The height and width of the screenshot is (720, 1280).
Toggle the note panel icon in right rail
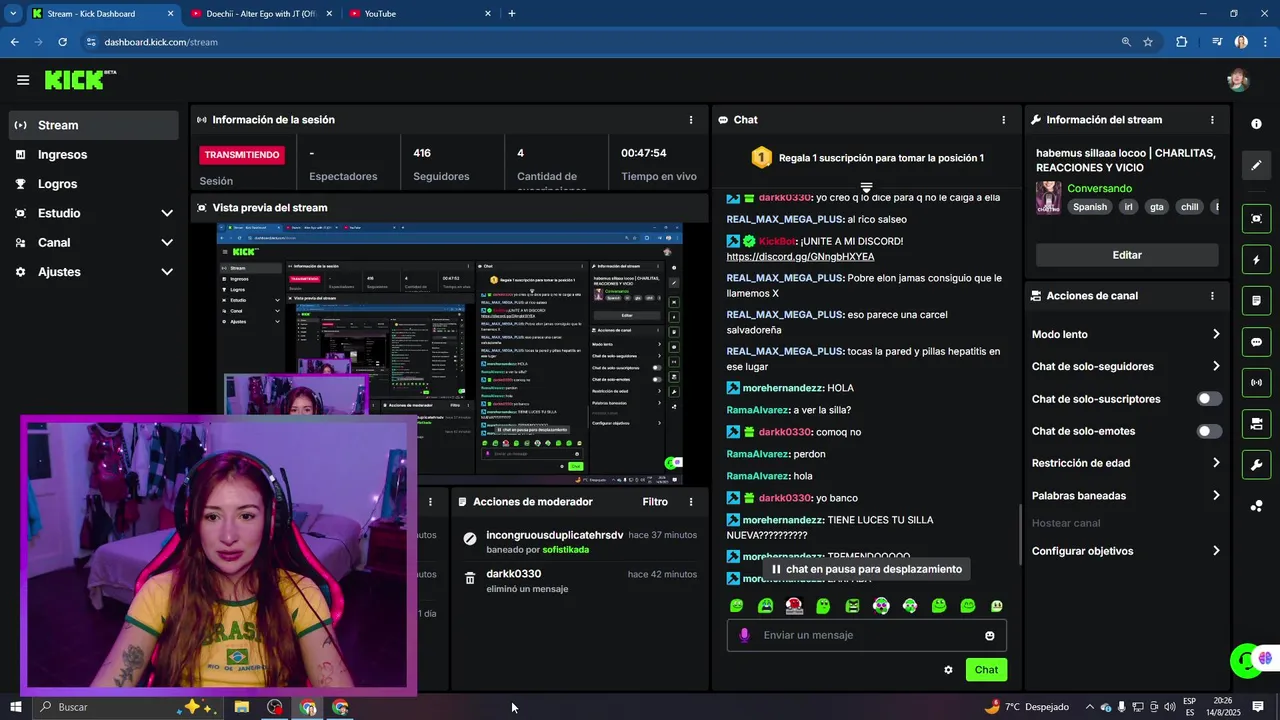tap(1256, 301)
